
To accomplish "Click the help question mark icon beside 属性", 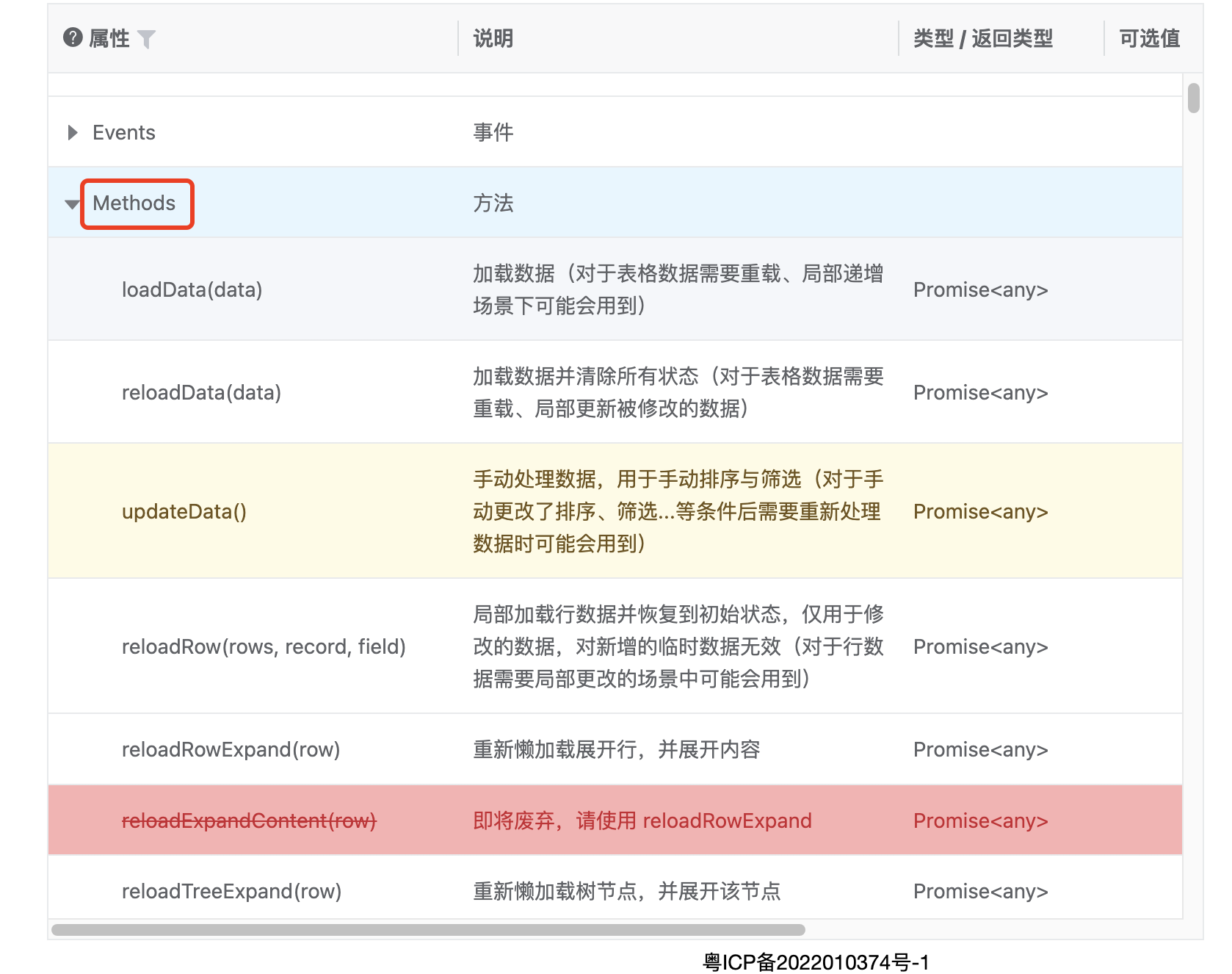I will click(71, 38).
